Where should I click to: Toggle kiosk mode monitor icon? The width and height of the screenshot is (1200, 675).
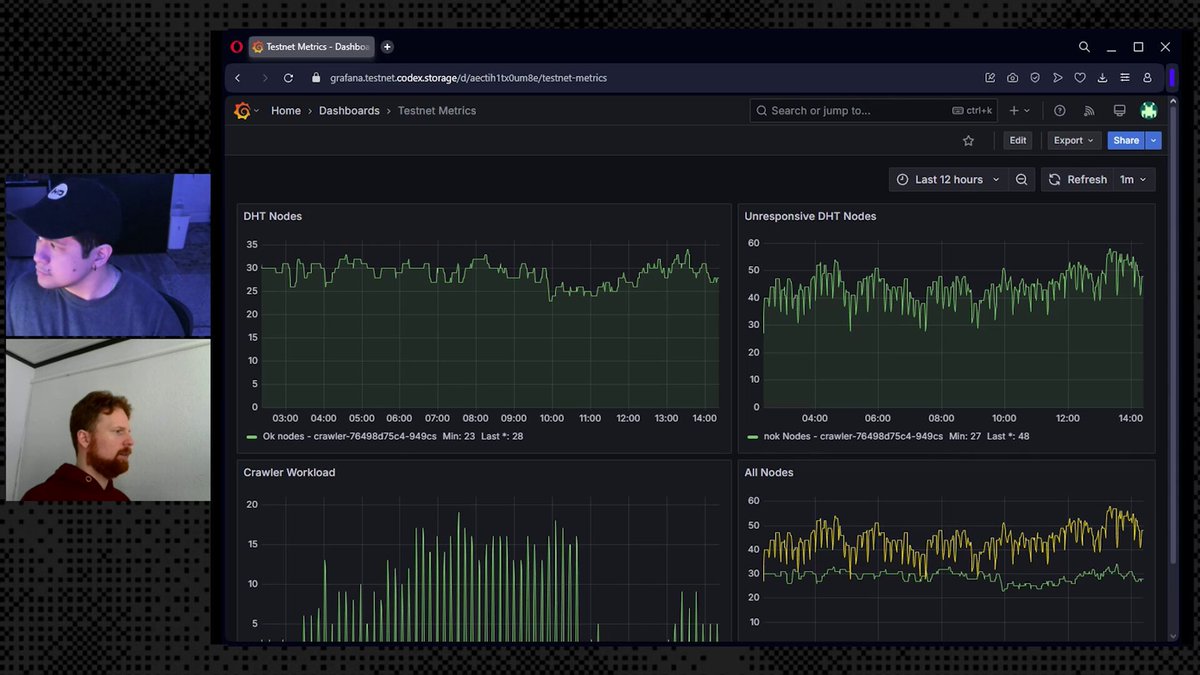point(1120,111)
